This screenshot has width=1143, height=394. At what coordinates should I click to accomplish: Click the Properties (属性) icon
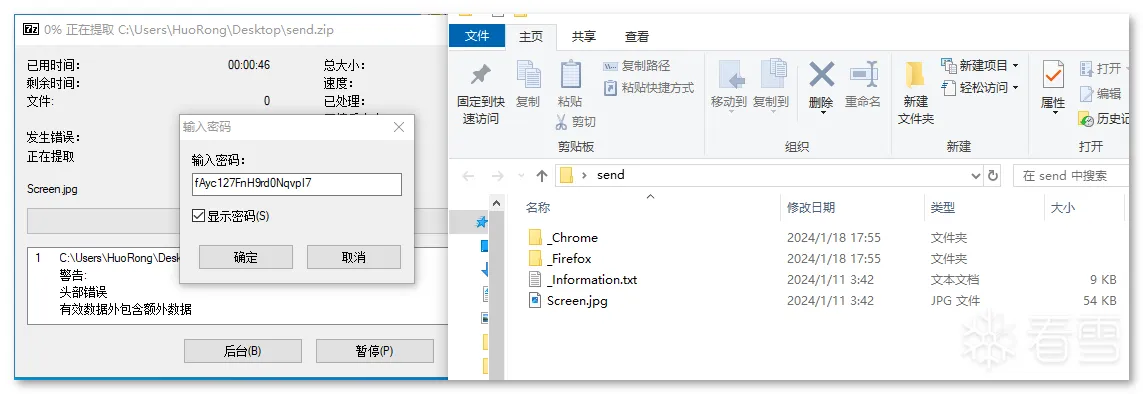(1053, 75)
